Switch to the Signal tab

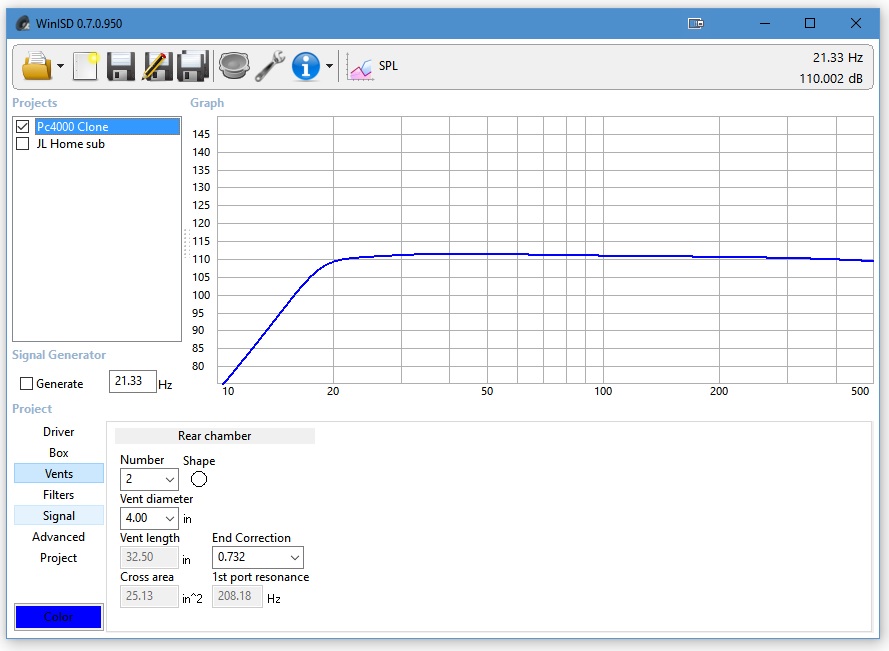click(59, 515)
